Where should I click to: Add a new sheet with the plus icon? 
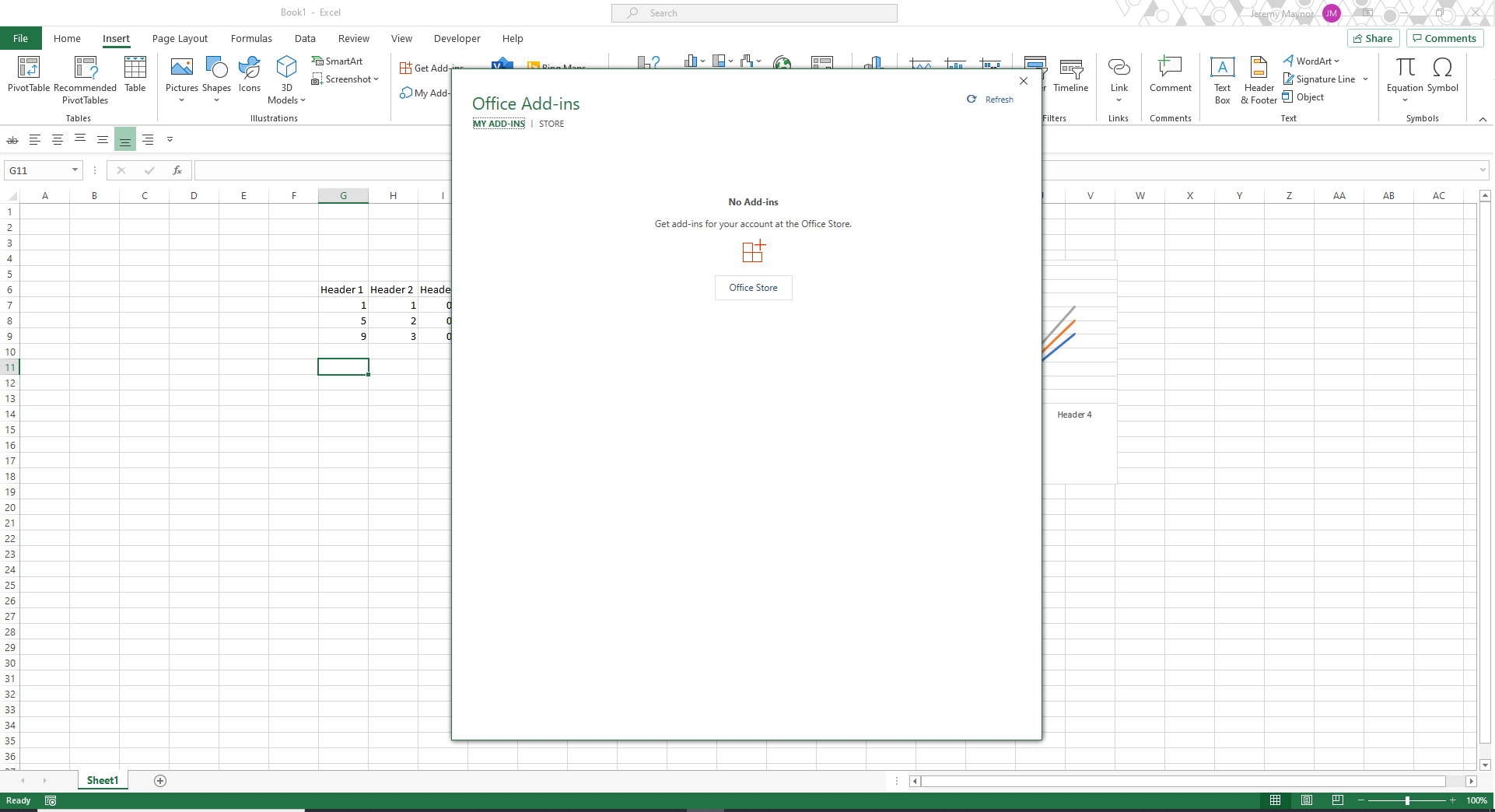click(160, 781)
